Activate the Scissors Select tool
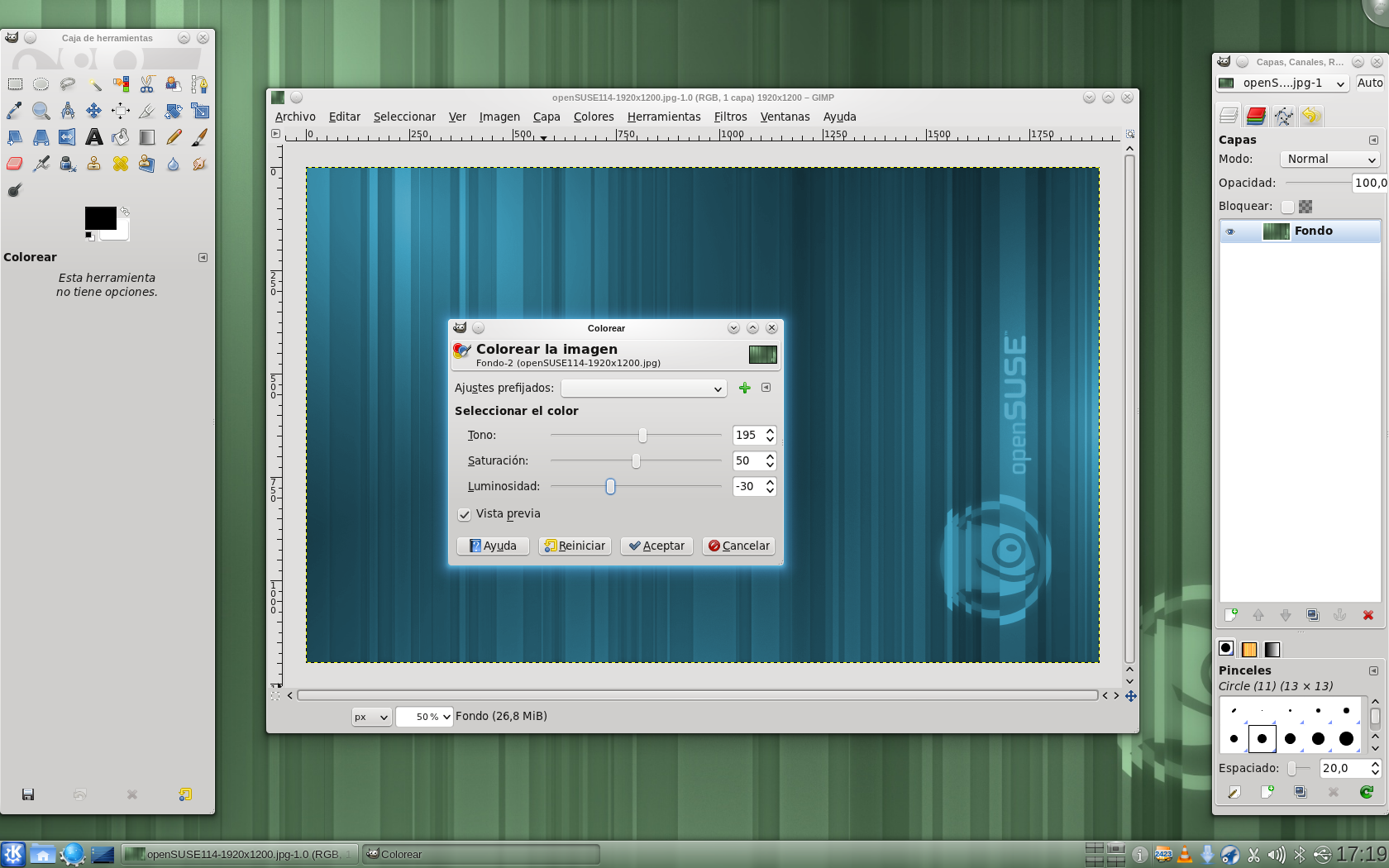 147,84
